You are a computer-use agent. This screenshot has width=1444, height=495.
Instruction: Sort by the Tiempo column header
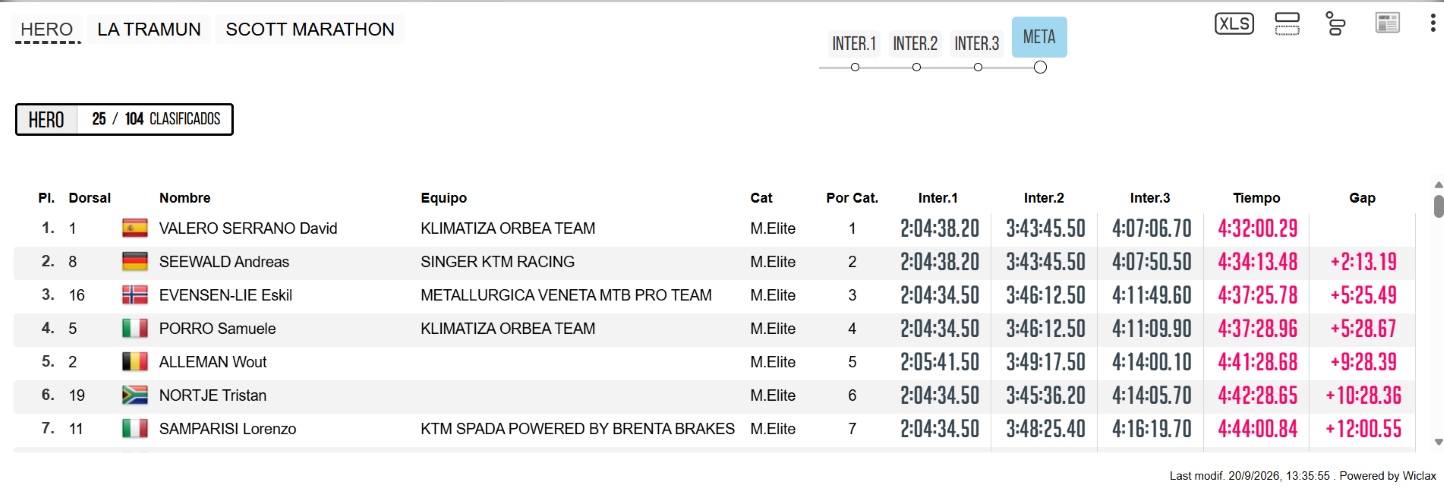[1256, 198]
